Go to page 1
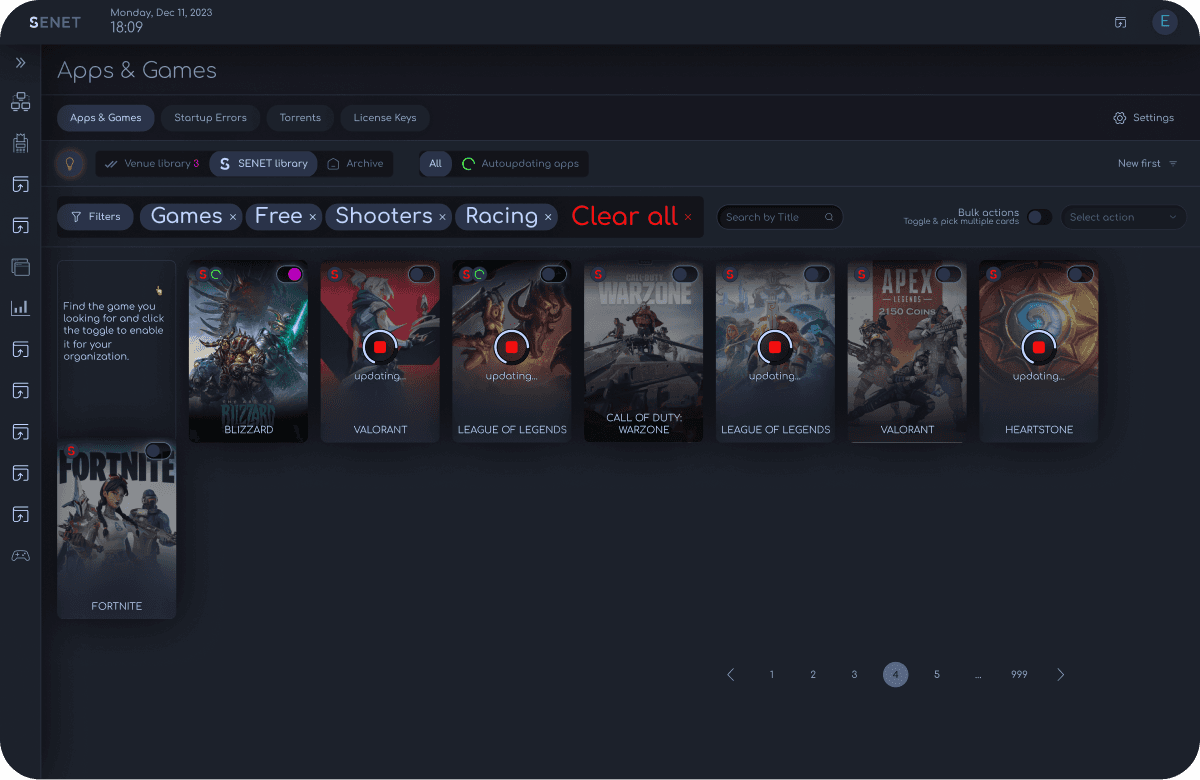Viewport: 1200px width, 780px height. pos(772,675)
